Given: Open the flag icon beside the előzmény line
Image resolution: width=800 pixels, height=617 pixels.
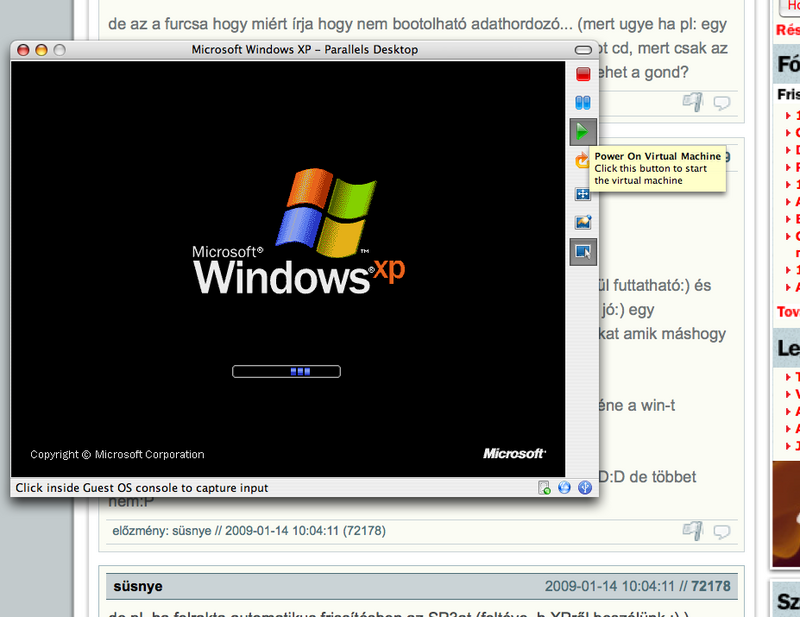Looking at the screenshot, I should (x=692, y=530).
